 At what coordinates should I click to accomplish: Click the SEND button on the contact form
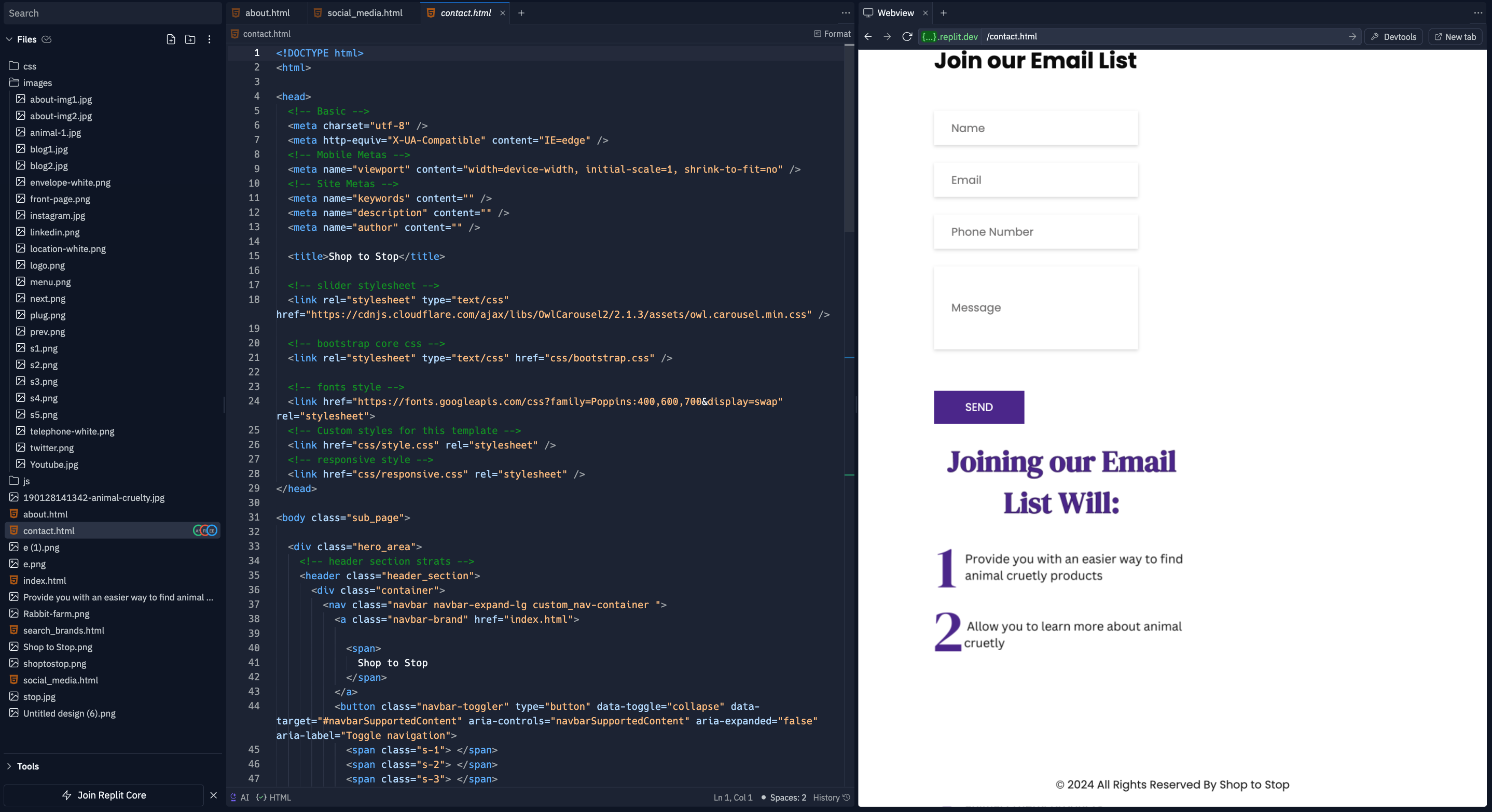[x=978, y=407]
